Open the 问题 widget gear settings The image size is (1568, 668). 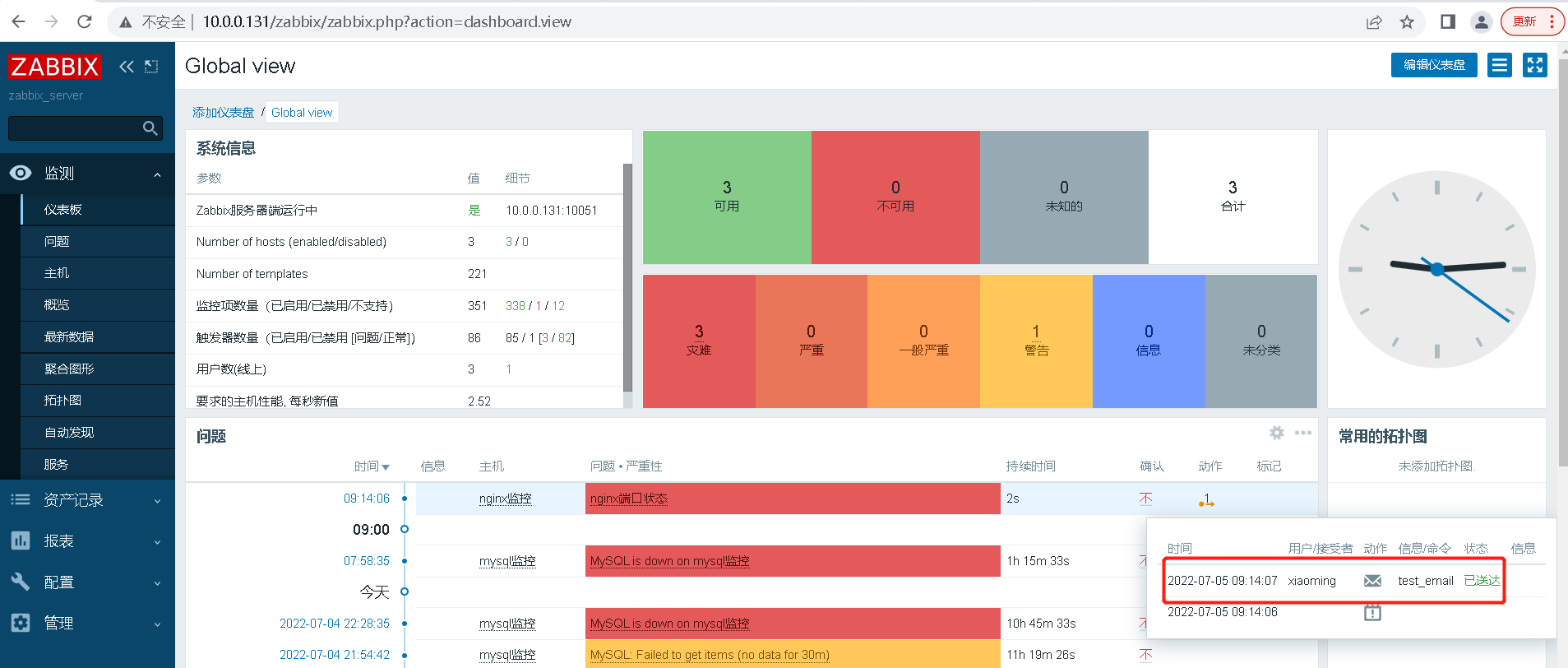(x=1277, y=433)
